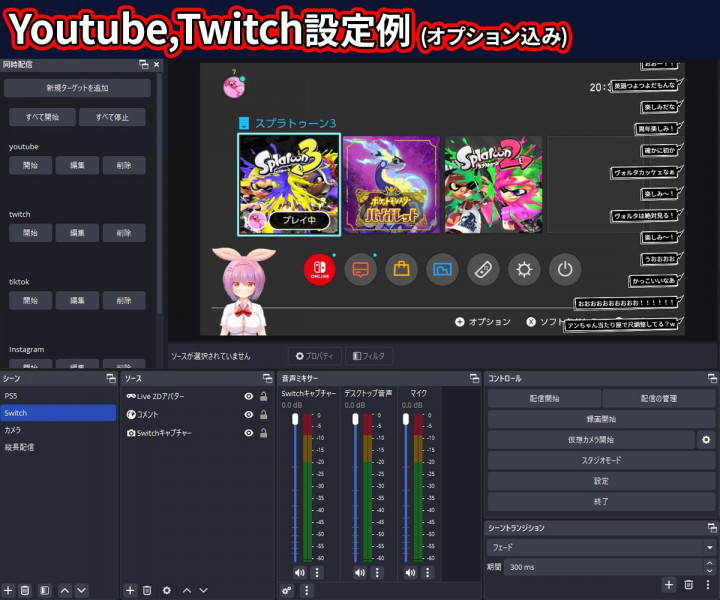
Task: Click 仮想カメラ開始 button
Action: [x=591, y=440]
